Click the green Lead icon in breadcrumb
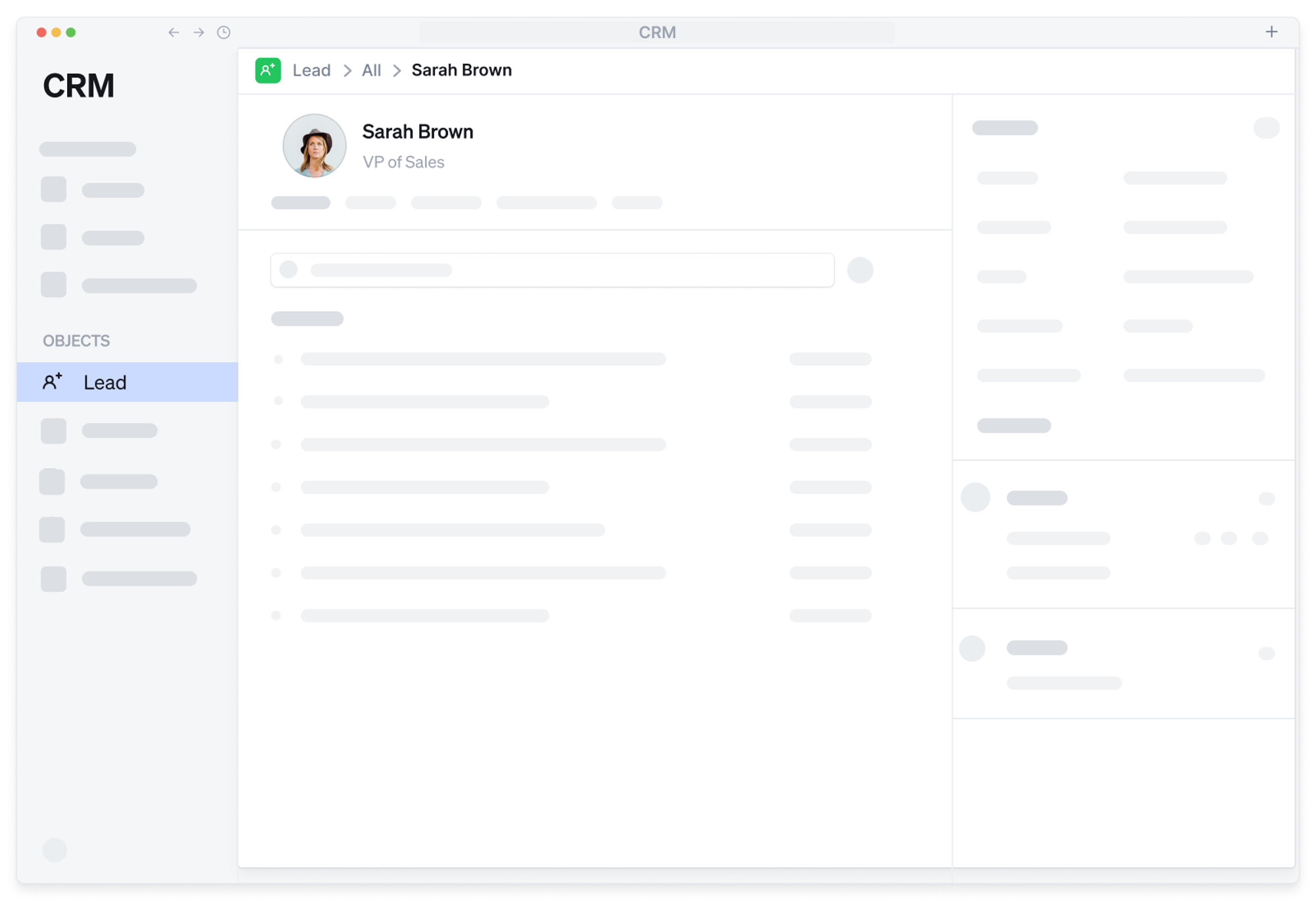 268,70
